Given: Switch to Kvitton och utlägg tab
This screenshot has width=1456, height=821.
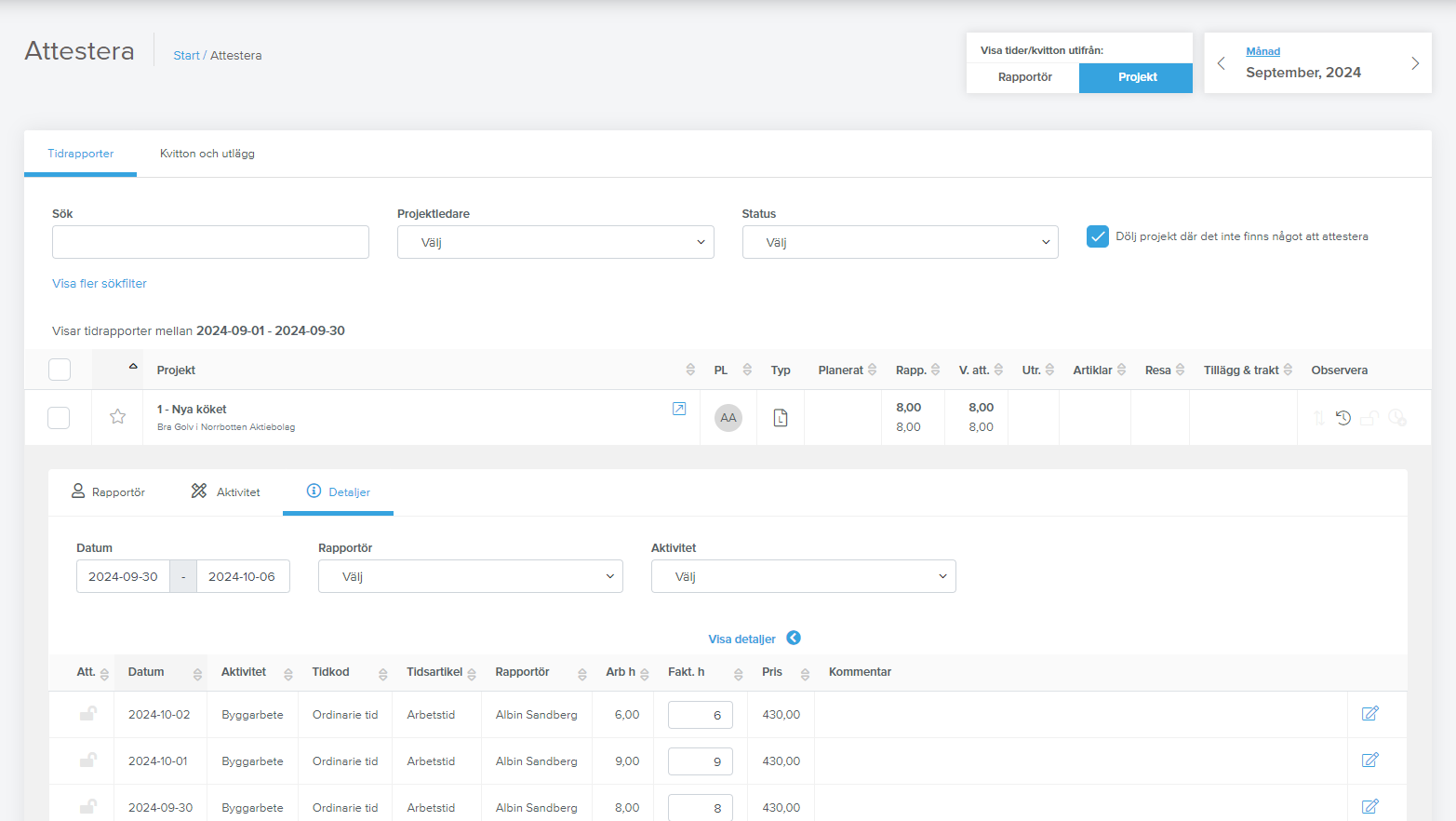Looking at the screenshot, I should [207, 154].
